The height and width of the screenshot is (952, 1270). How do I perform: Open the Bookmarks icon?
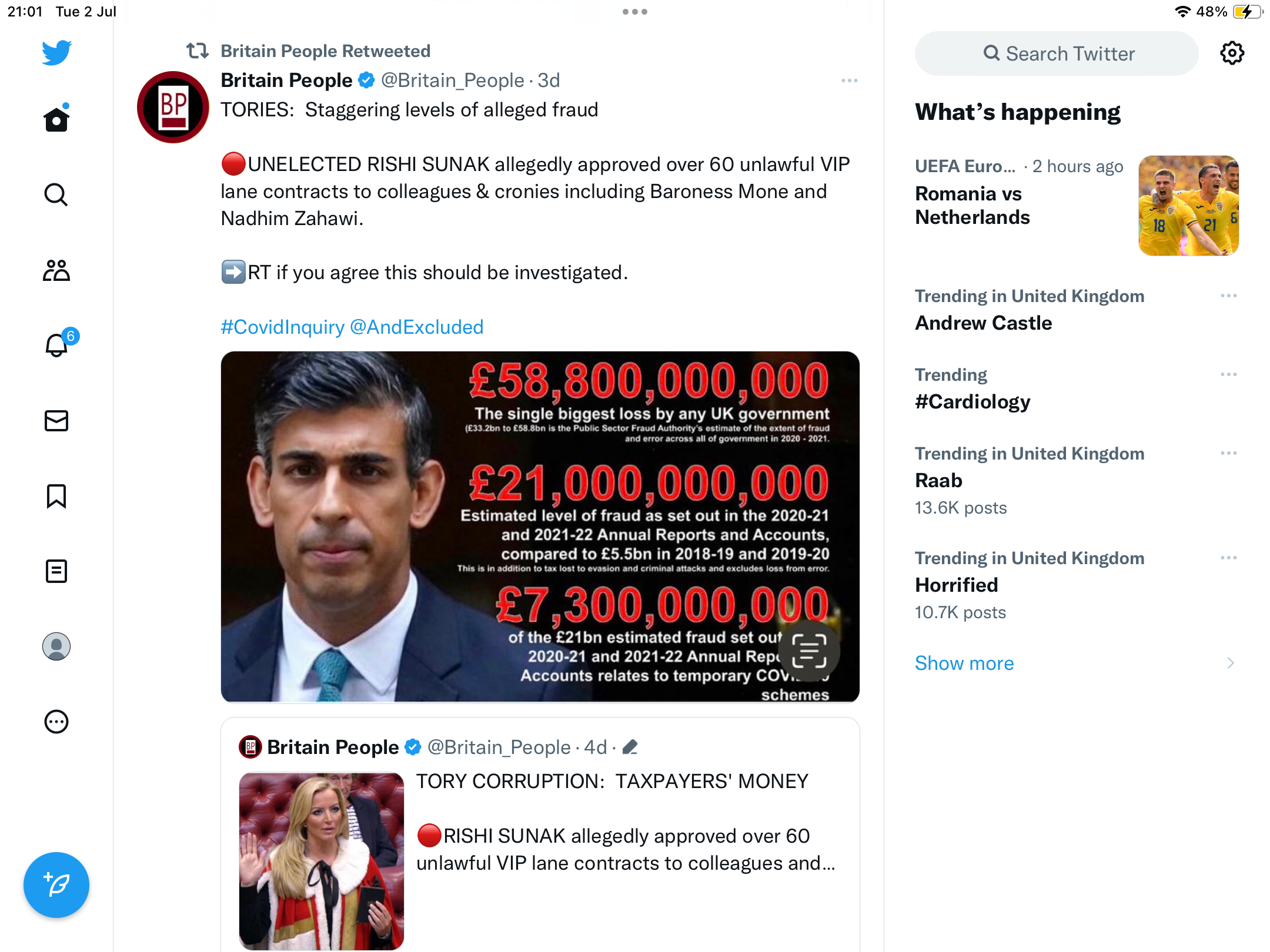pyautogui.click(x=56, y=496)
